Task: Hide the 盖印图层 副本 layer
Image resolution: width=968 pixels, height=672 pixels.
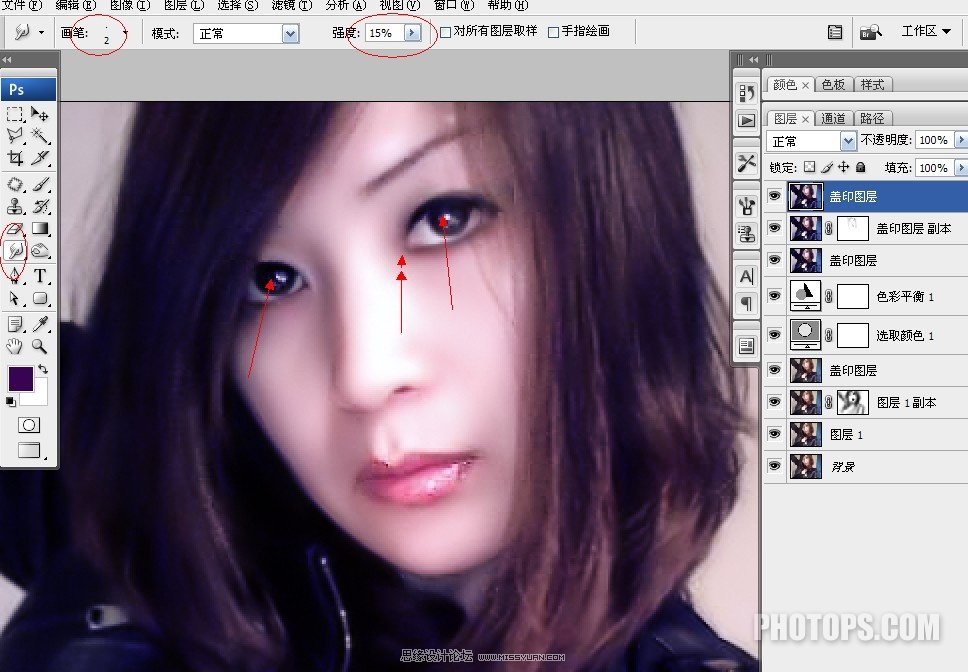Action: [x=774, y=228]
